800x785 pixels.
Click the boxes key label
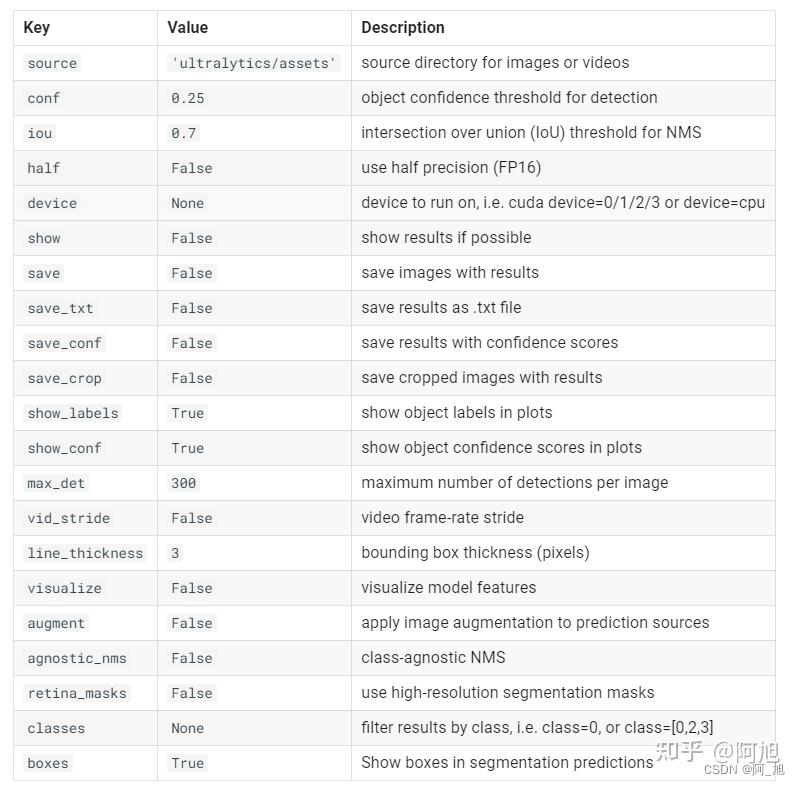(48, 764)
